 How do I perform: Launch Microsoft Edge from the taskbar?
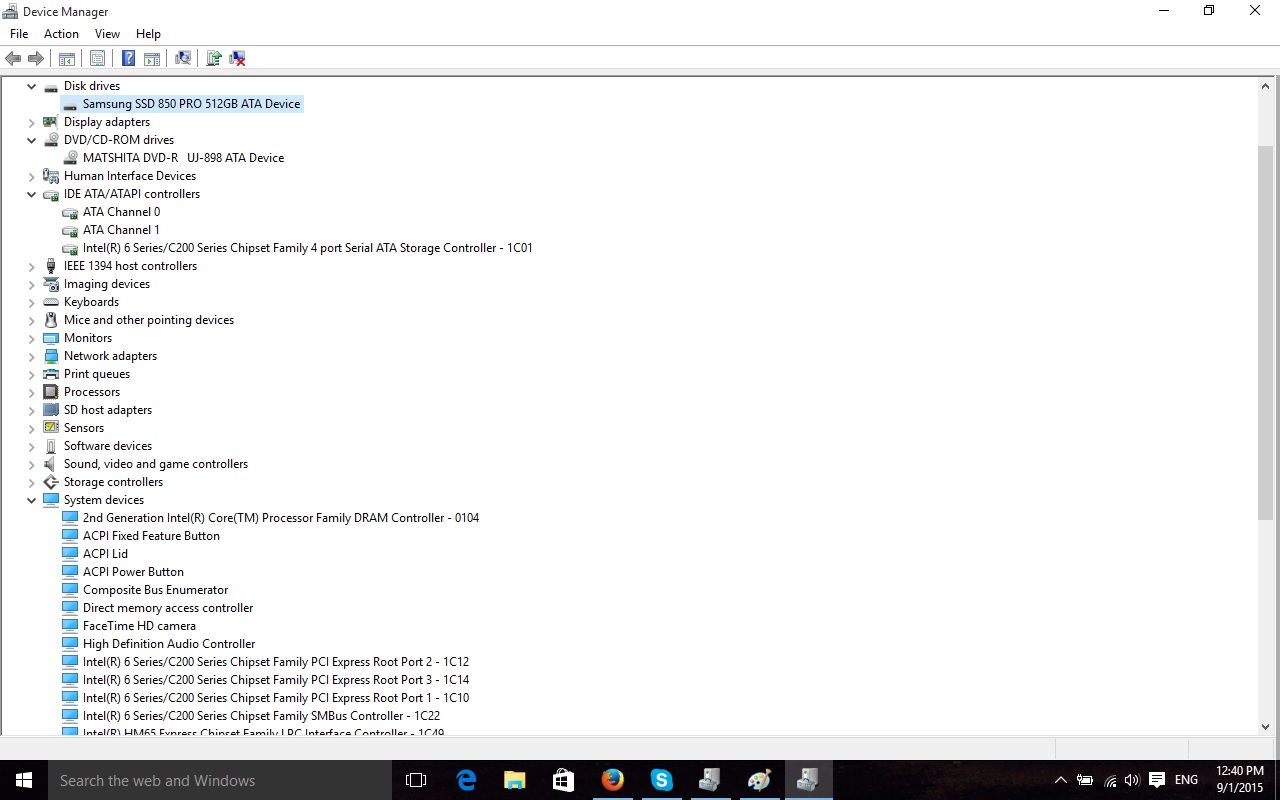(466, 780)
